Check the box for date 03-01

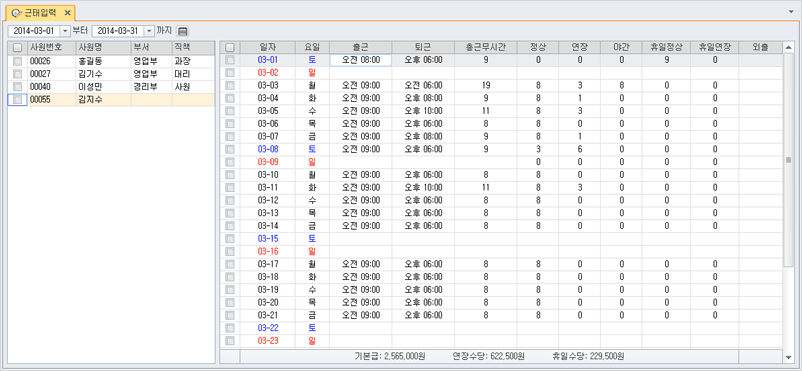230,60
